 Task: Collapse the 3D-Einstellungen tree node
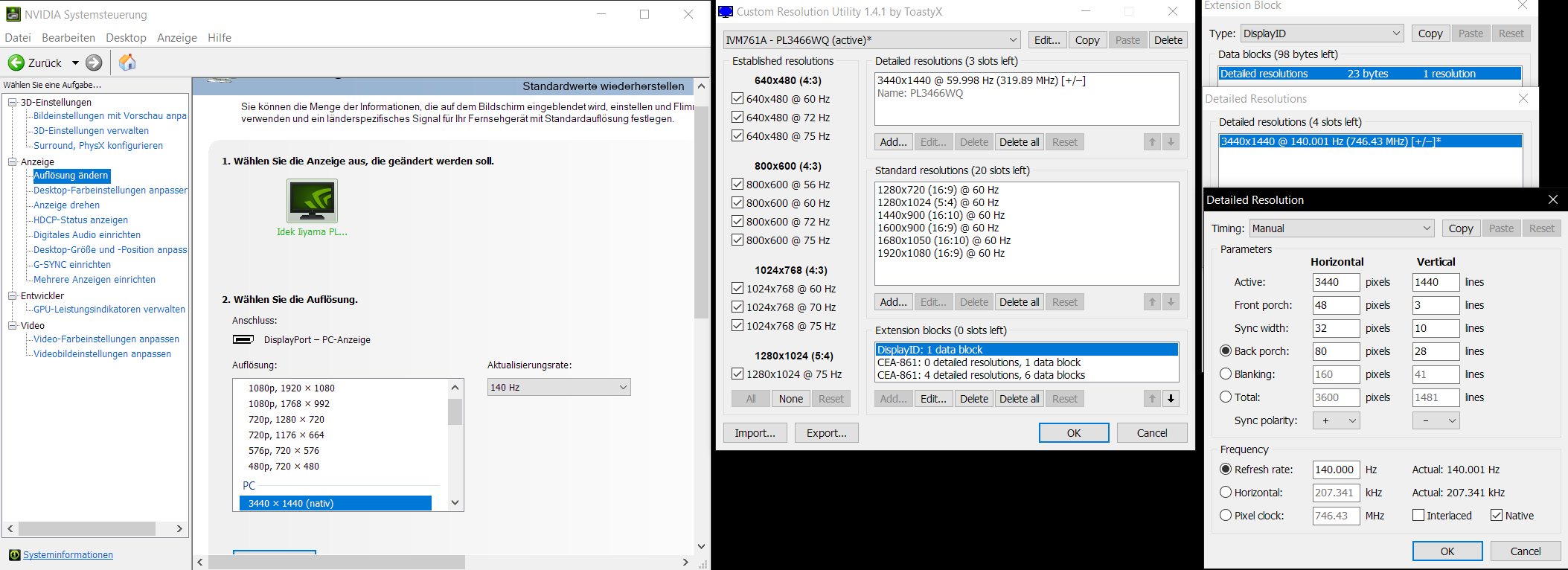pos(13,102)
